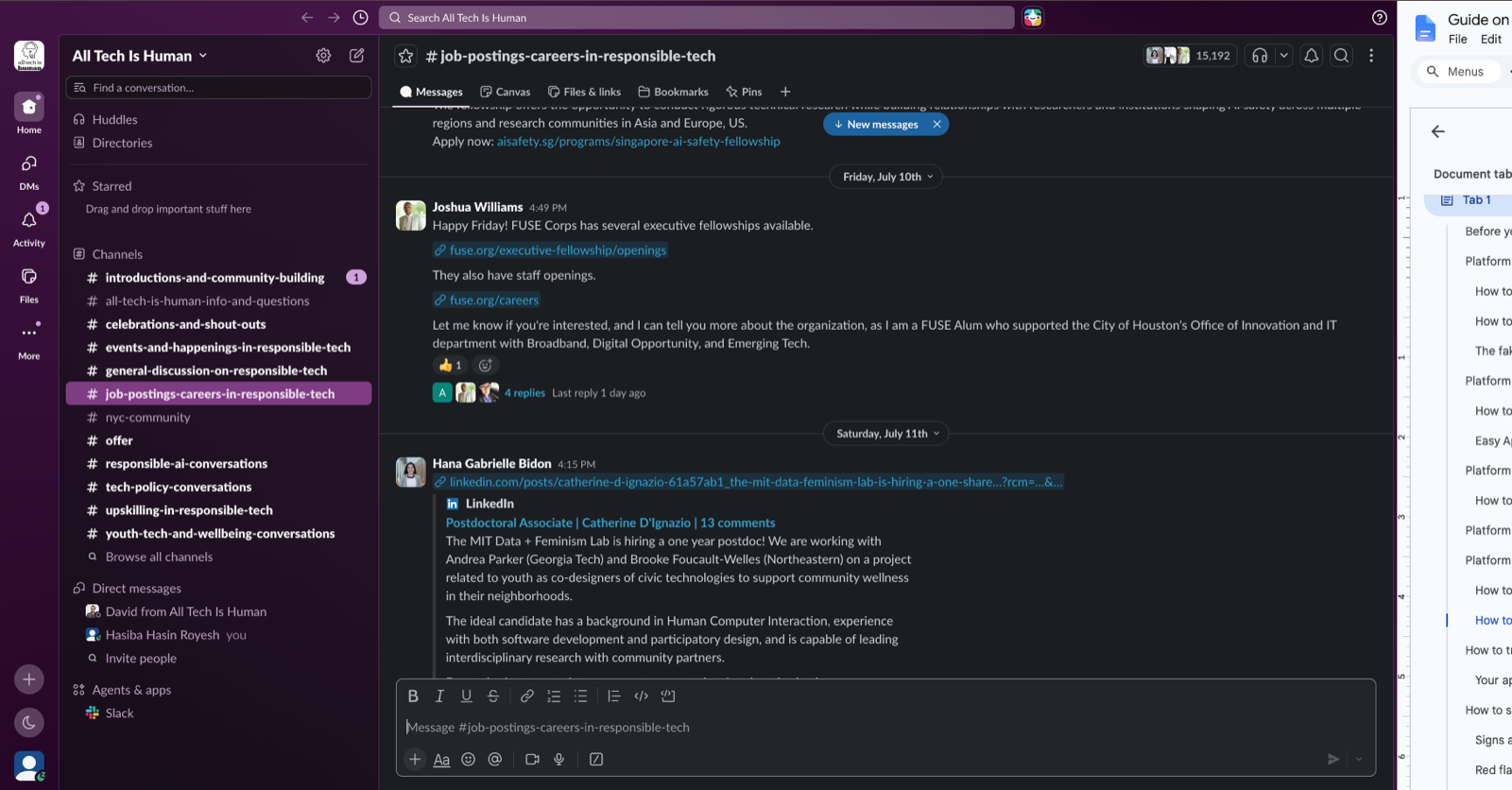Switch to Pins tab
This screenshot has width=1512, height=790.
(x=744, y=92)
